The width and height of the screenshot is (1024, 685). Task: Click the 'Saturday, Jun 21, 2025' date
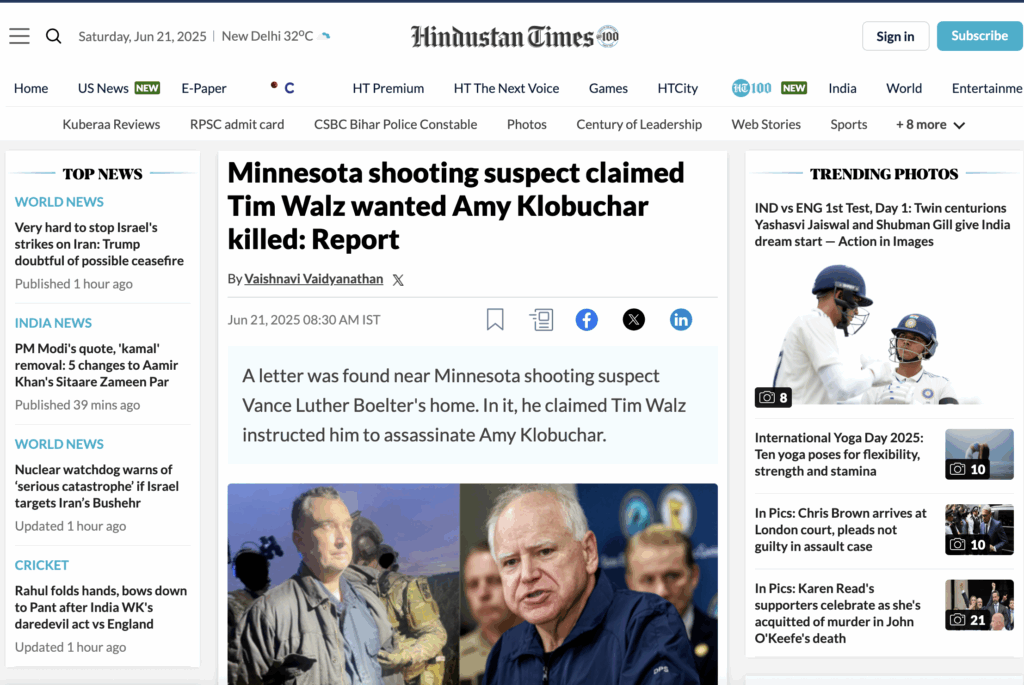click(142, 37)
